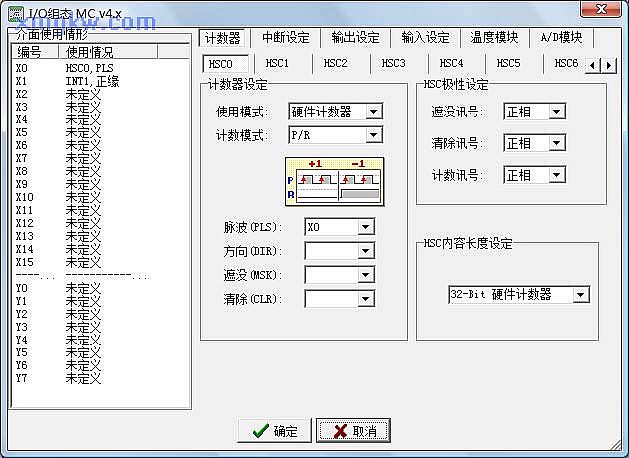Click the 取消 button

[x=353, y=431]
